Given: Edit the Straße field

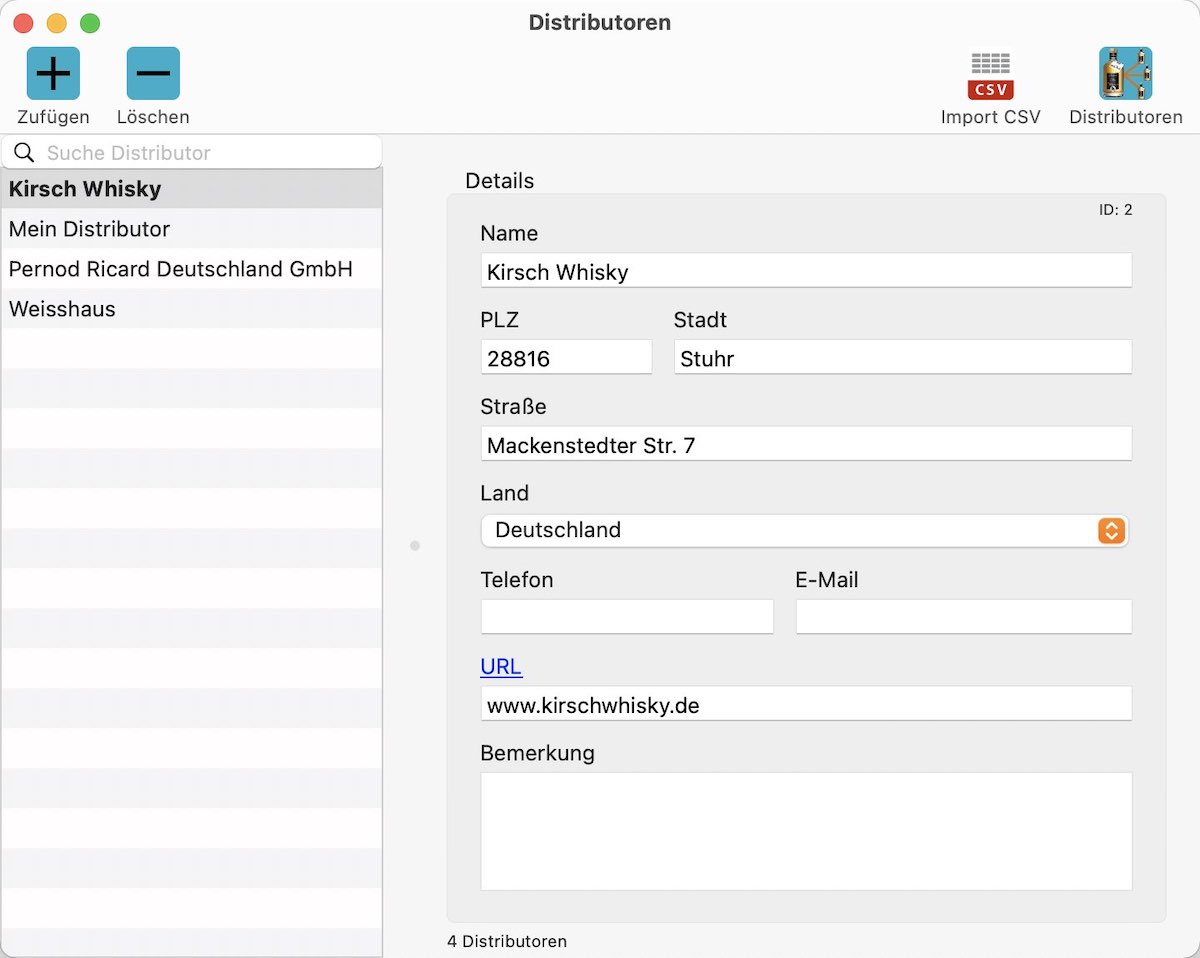Looking at the screenshot, I should [x=806, y=444].
